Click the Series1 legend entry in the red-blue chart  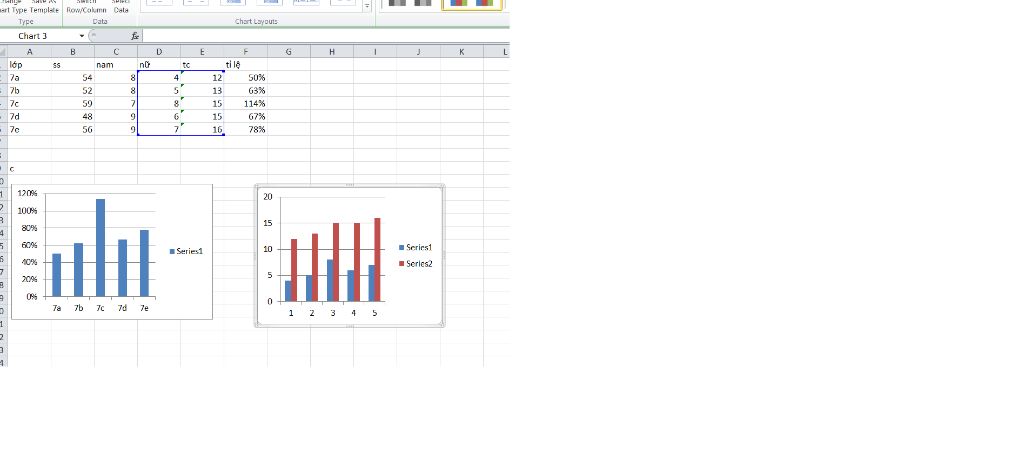415,247
